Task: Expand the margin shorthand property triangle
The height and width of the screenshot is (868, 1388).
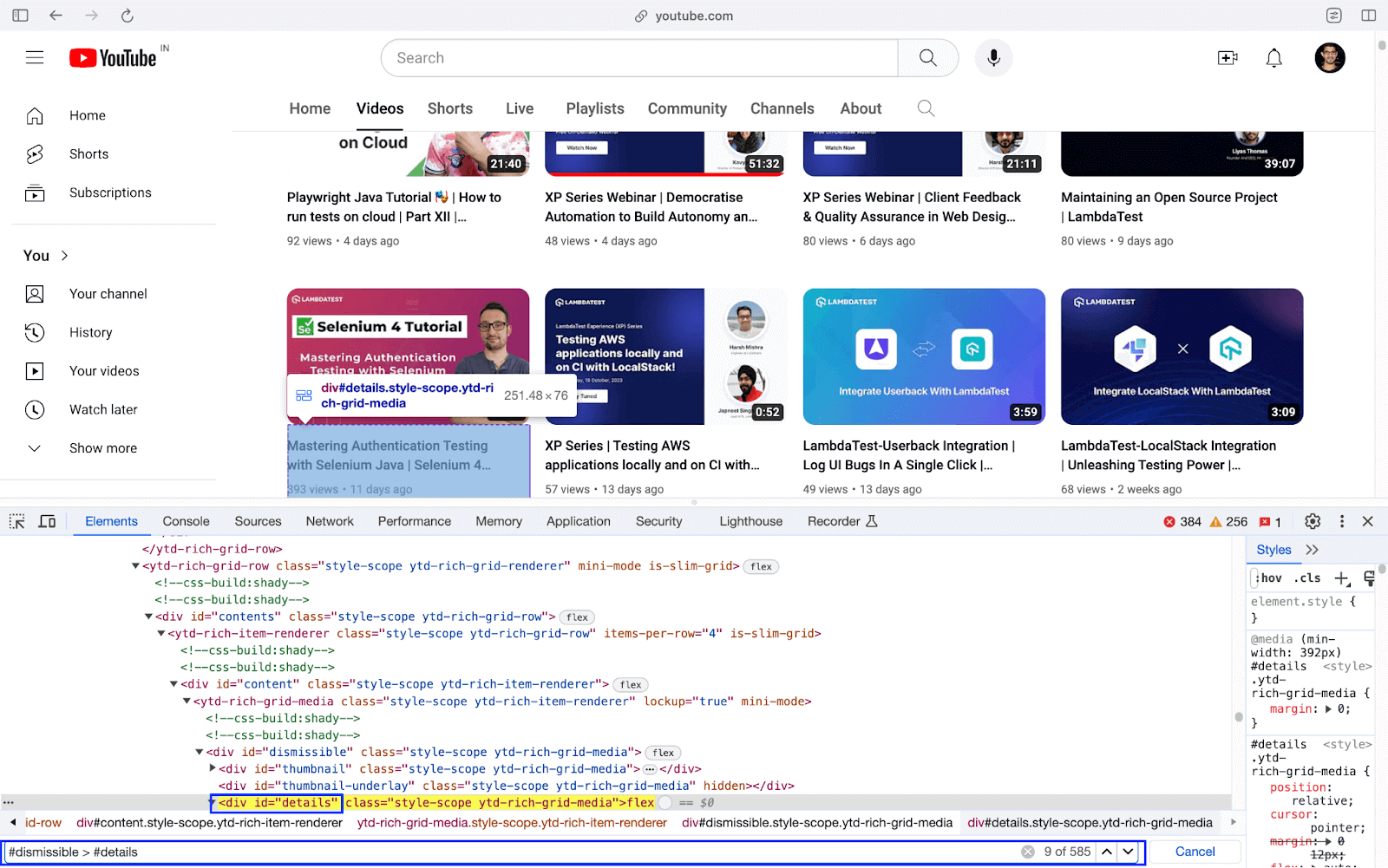Action: (x=1329, y=709)
